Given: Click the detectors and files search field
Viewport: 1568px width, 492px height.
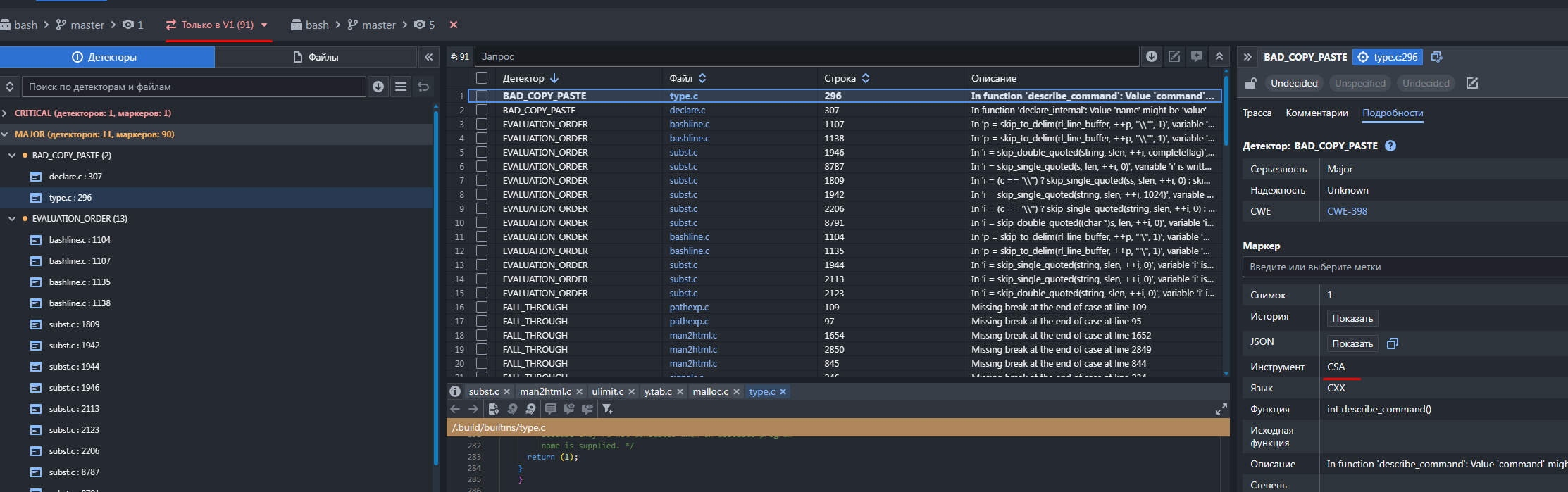Looking at the screenshot, I should pos(194,87).
